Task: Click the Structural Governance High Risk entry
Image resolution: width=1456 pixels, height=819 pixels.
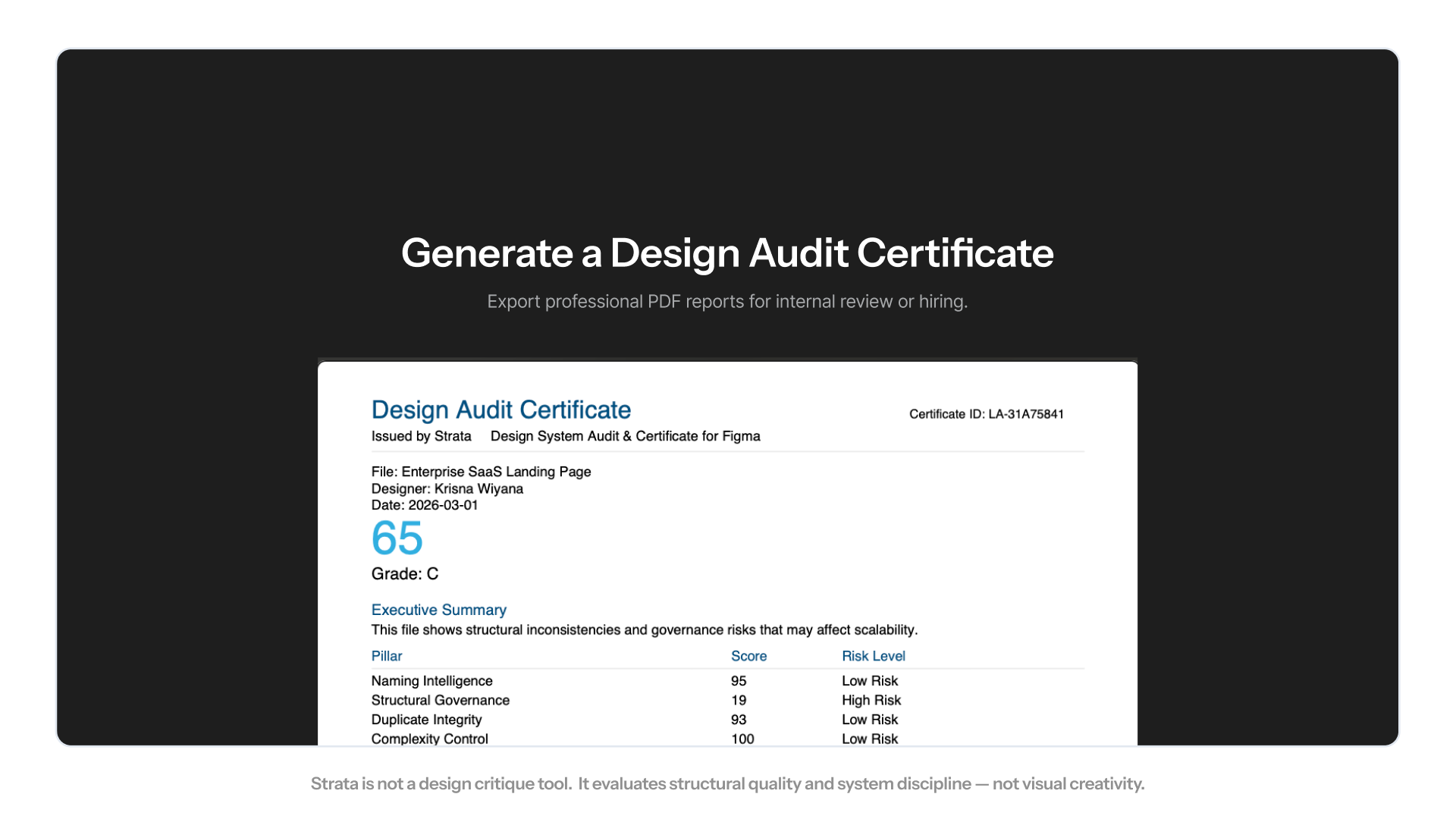Action: pos(870,700)
